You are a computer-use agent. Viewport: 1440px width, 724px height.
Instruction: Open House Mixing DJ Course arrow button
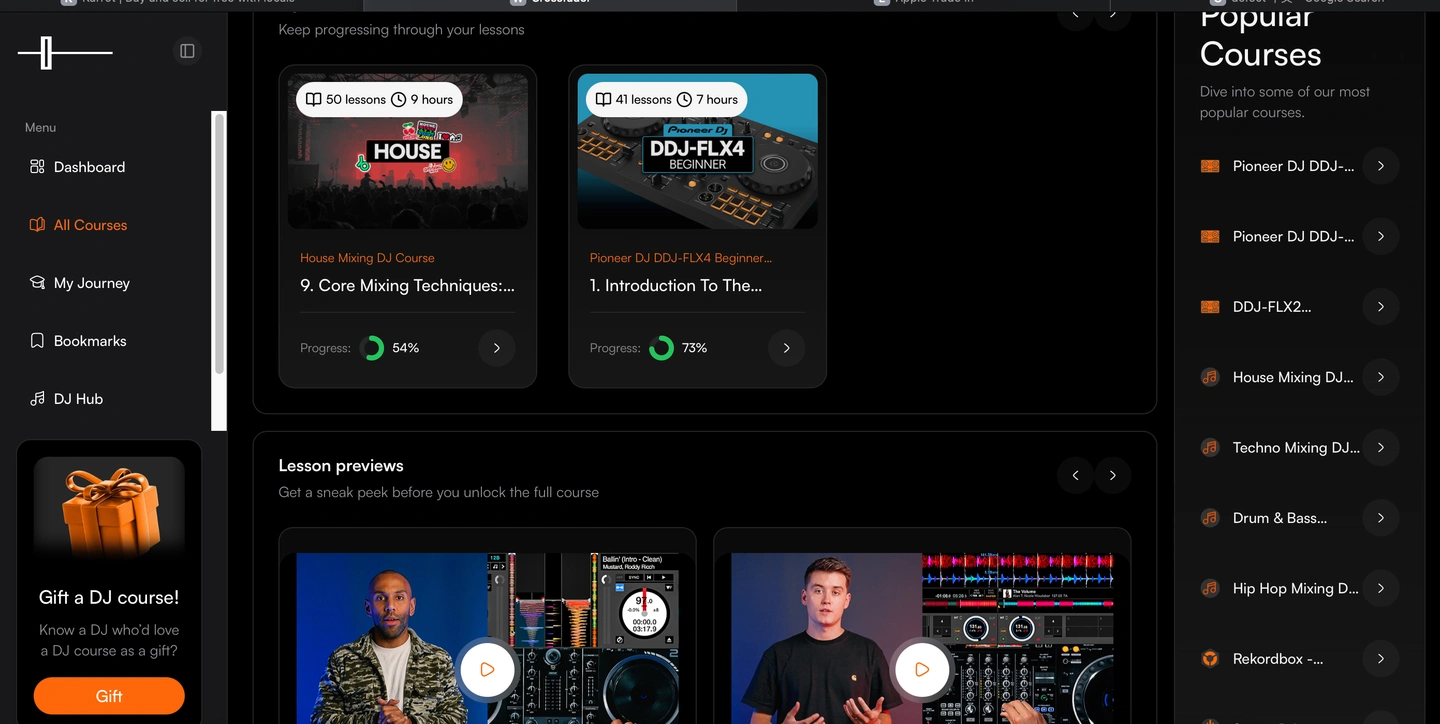(x=496, y=348)
